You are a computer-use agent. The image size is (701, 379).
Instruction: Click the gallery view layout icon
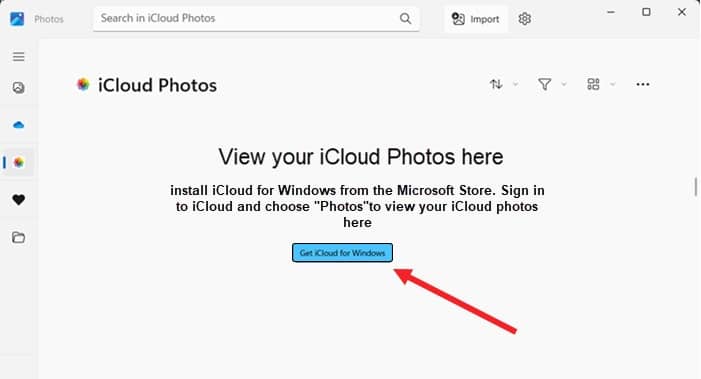[x=593, y=84]
